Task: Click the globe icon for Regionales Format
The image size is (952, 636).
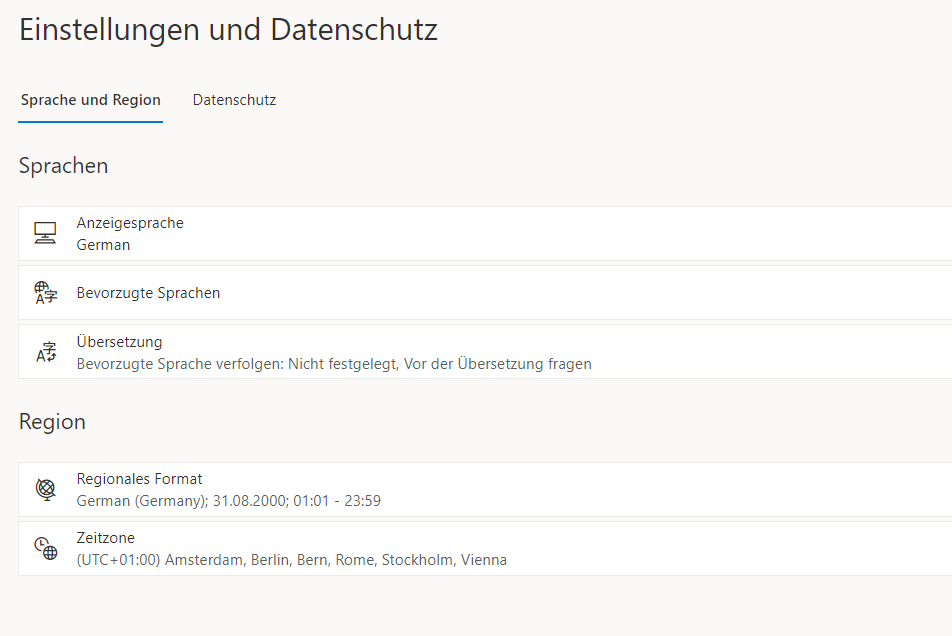Action: [46, 489]
